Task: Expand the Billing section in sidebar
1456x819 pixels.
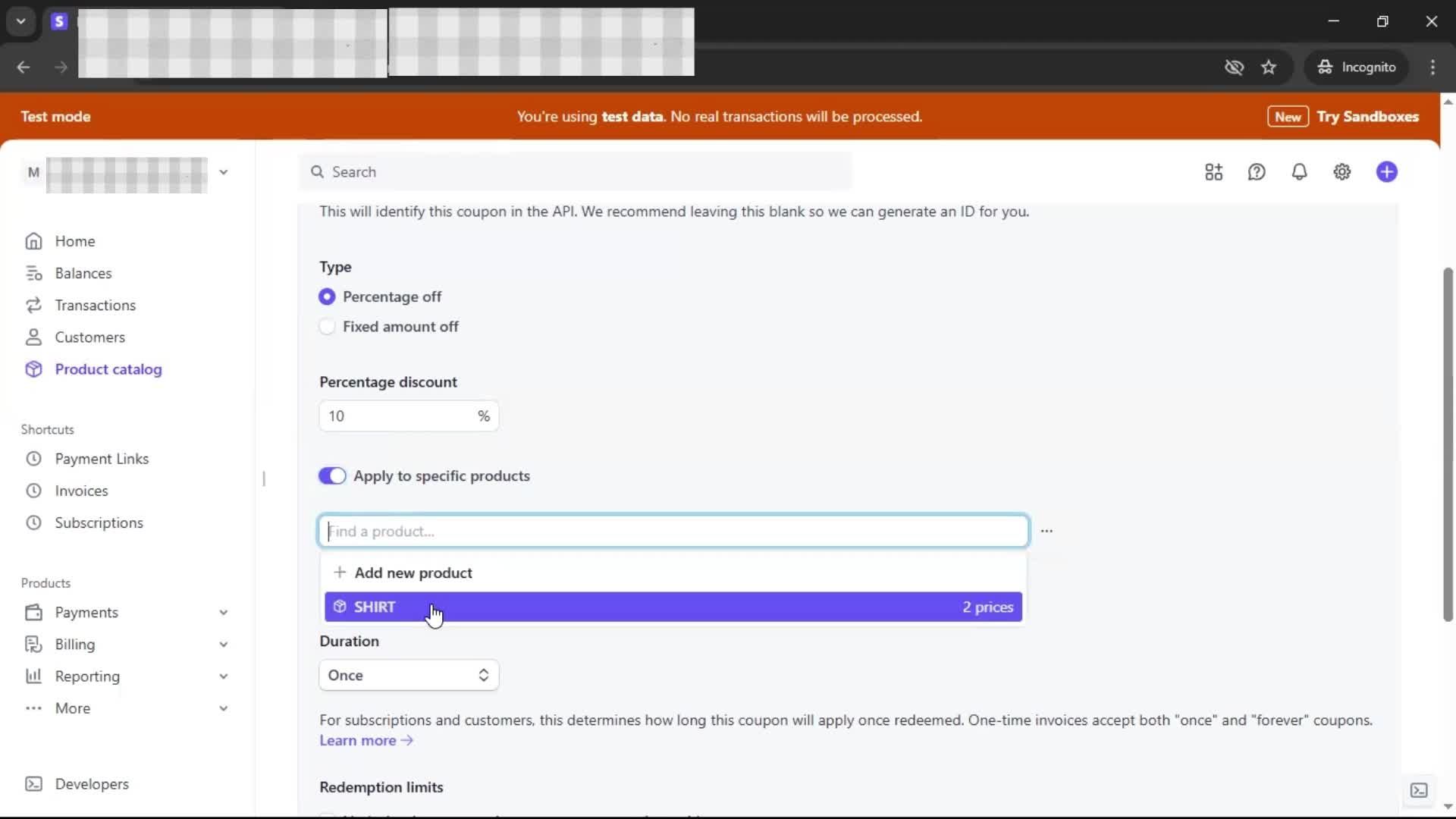Action: (223, 644)
